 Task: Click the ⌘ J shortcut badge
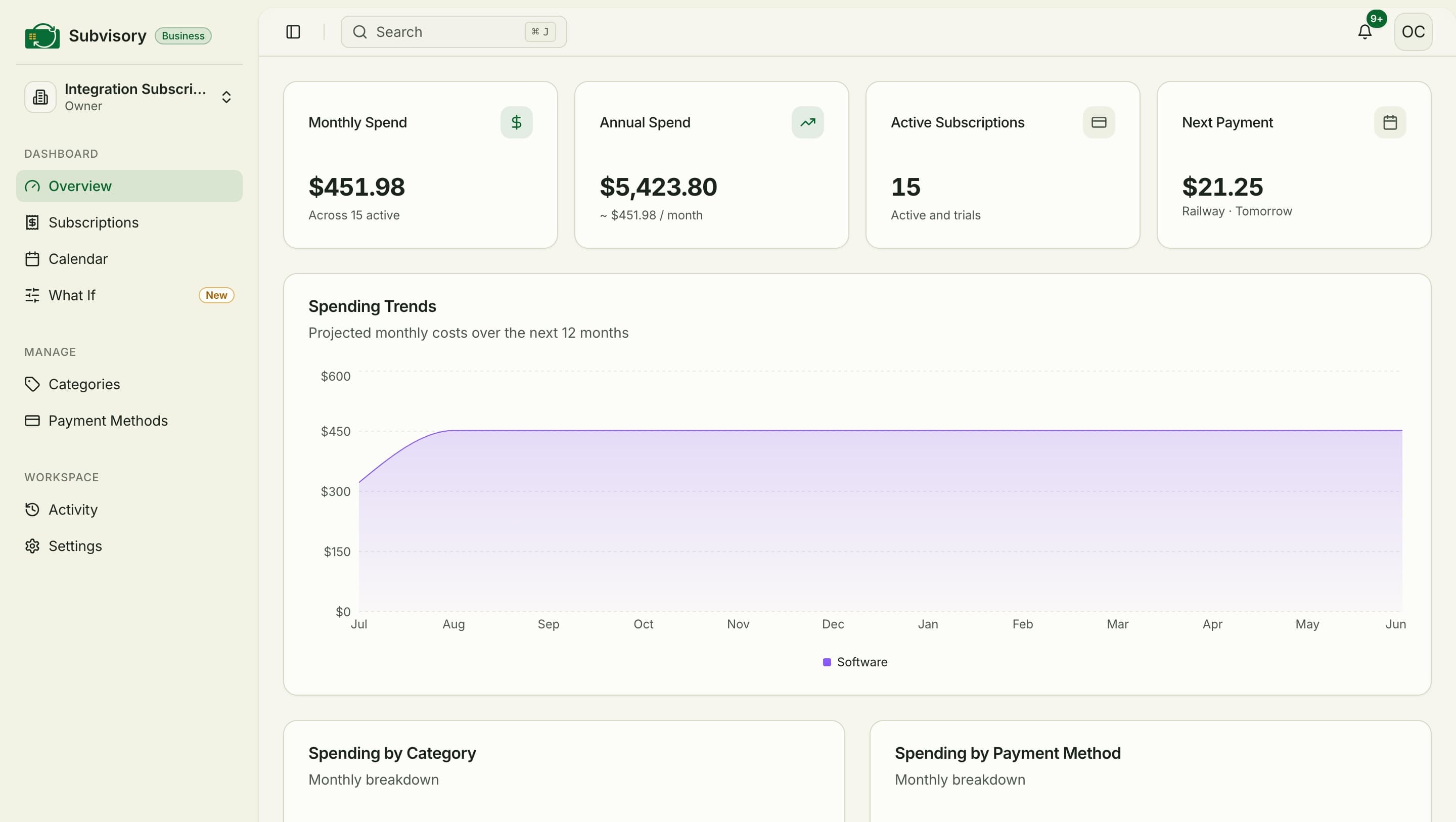(x=540, y=32)
